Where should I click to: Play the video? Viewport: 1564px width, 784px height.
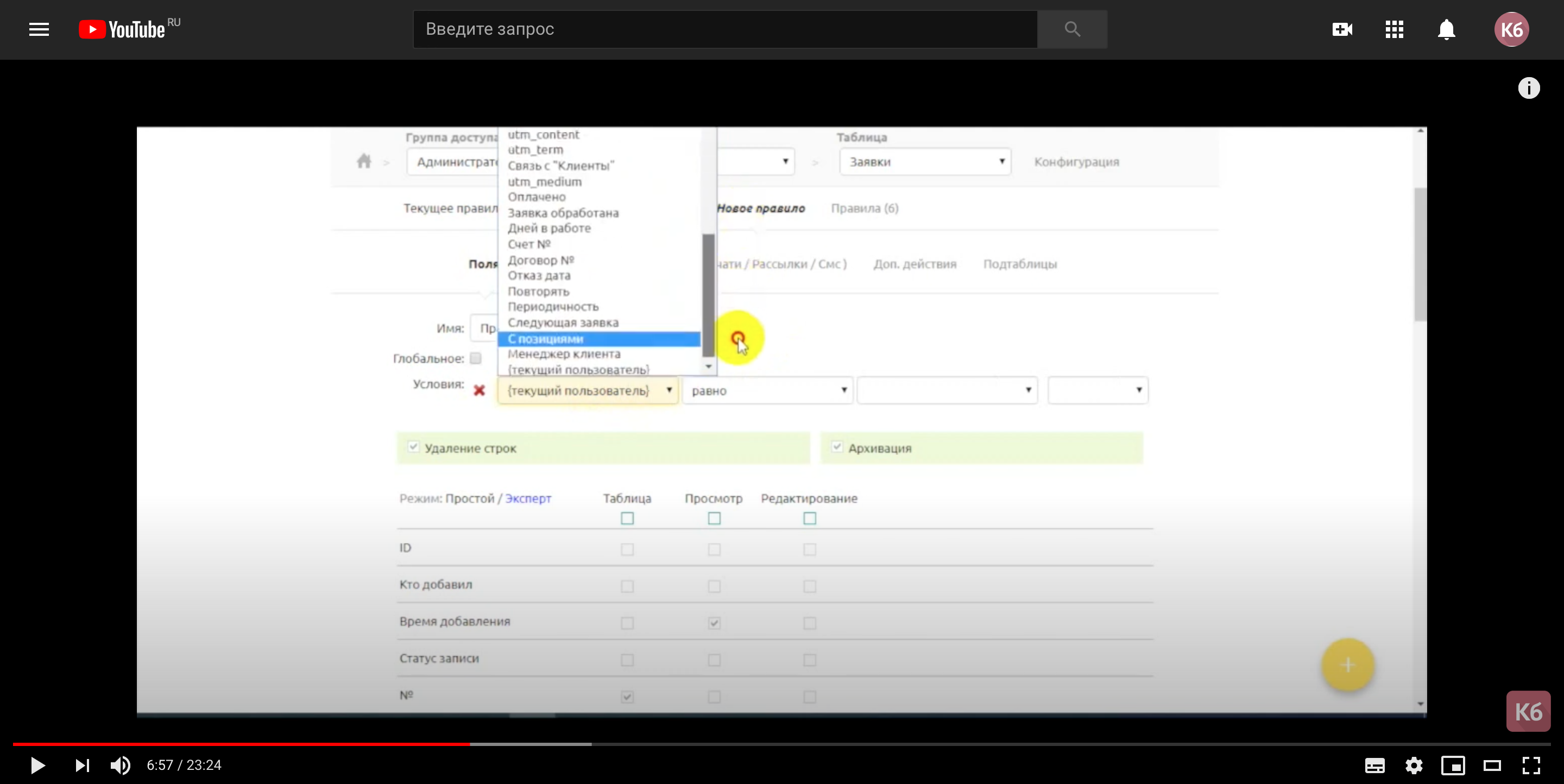37,766
